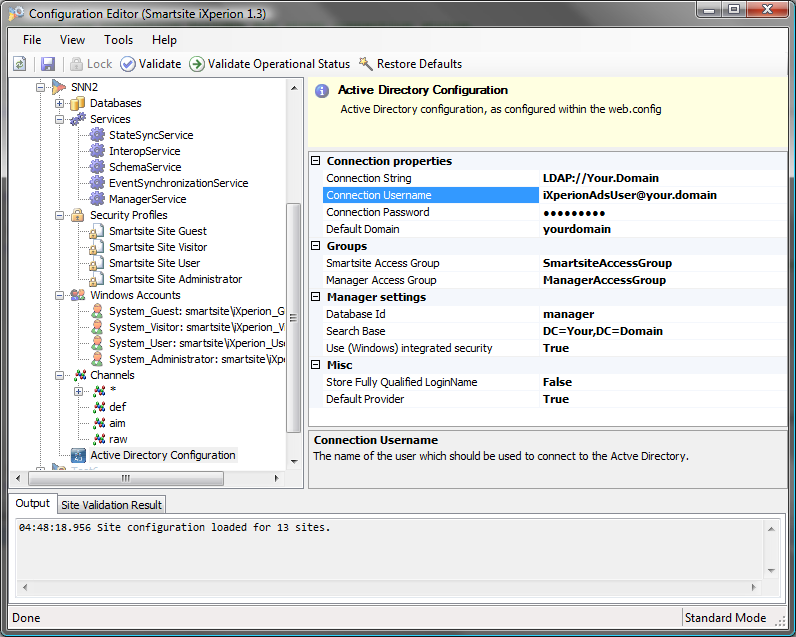Expand the Databases tree node
Screen dimensions: 796x637
coord(59,104)
